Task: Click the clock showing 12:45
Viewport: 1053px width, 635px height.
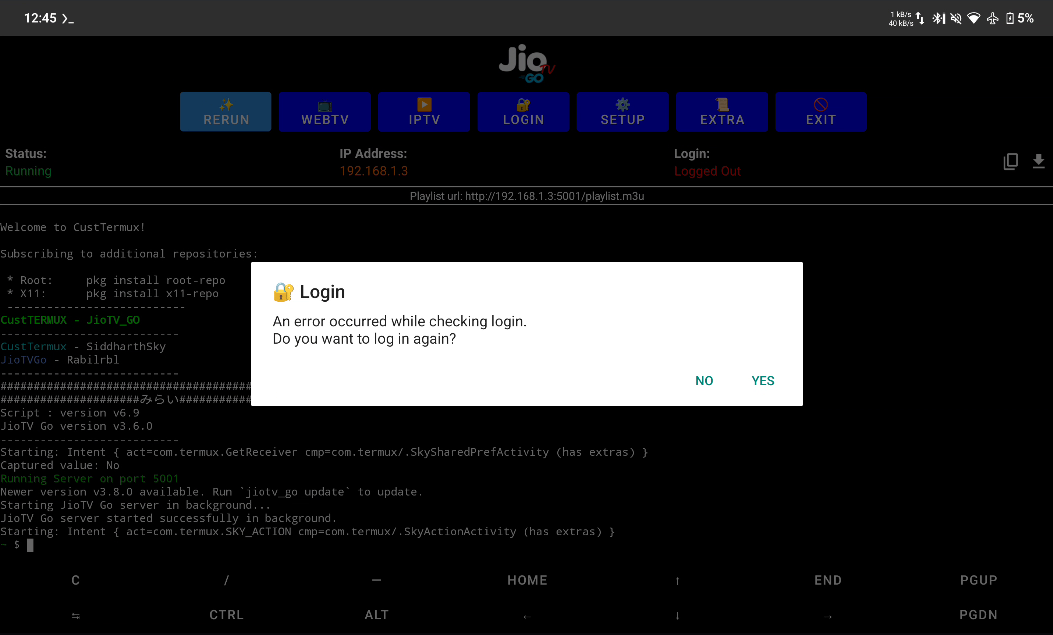Action: point(40,18)
